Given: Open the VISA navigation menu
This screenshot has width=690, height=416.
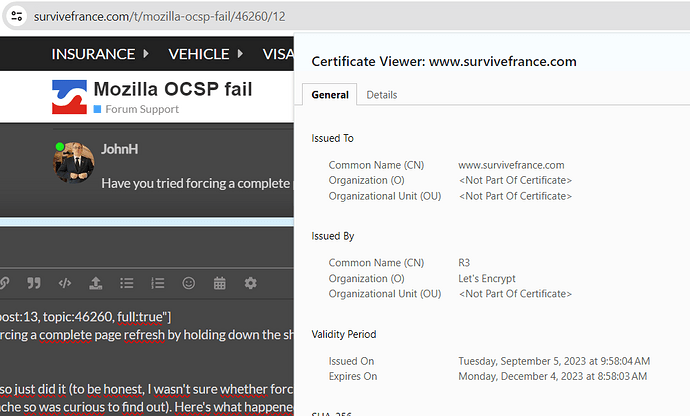Looking at the screenshot, I should click(x=278, y=54).
